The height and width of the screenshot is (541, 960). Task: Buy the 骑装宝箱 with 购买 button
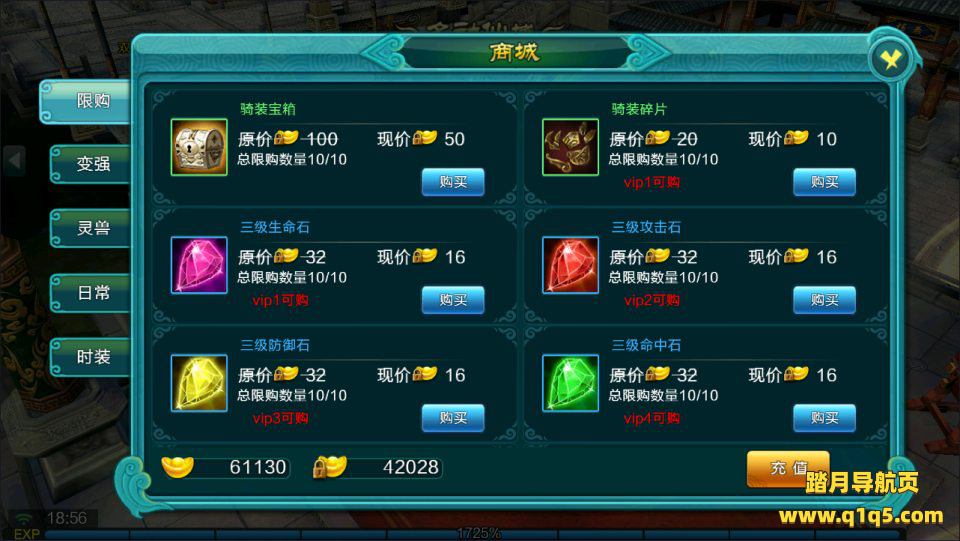pyautogui.click(x=453, y=182)
